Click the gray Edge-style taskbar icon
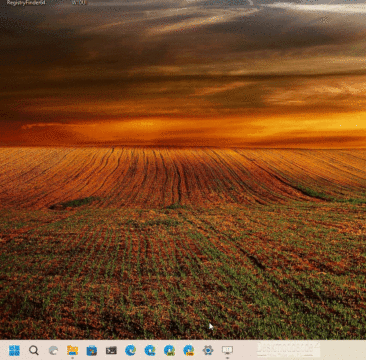 point(53,350)
